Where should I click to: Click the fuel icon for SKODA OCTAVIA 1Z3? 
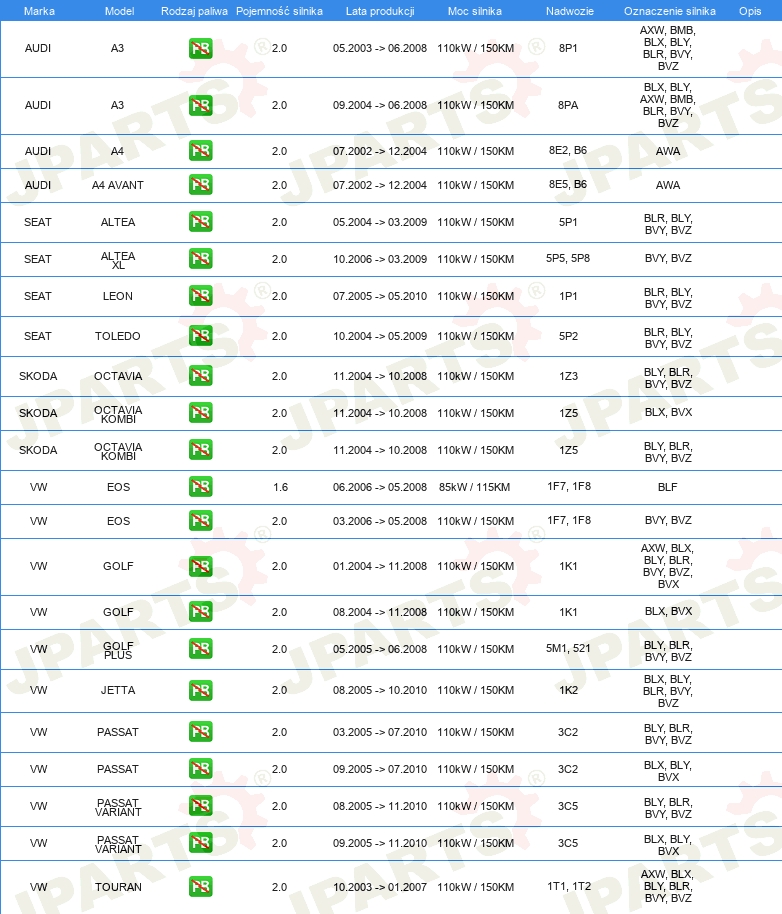(200, 375)
